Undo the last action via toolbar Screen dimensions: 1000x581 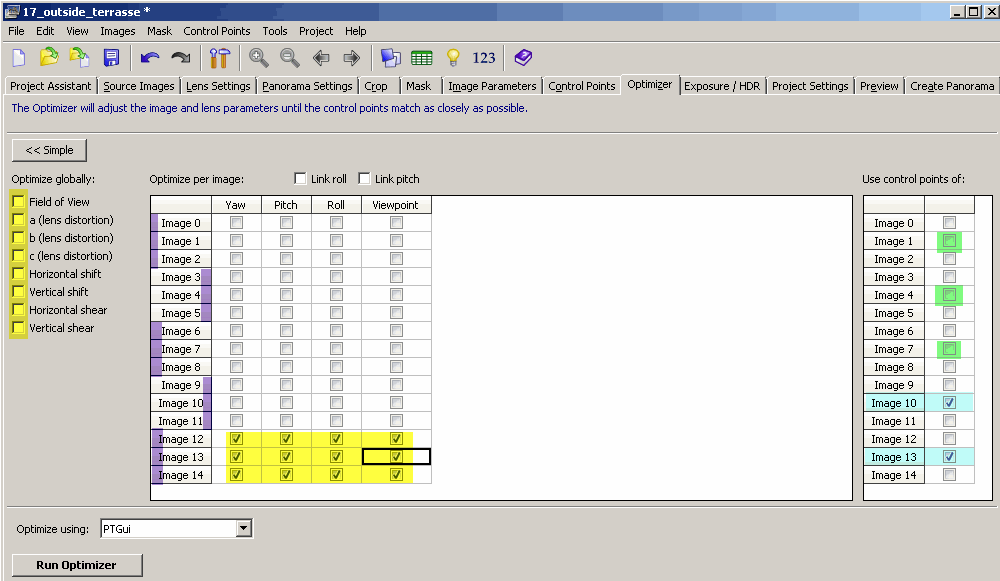[x=150, y=57]
